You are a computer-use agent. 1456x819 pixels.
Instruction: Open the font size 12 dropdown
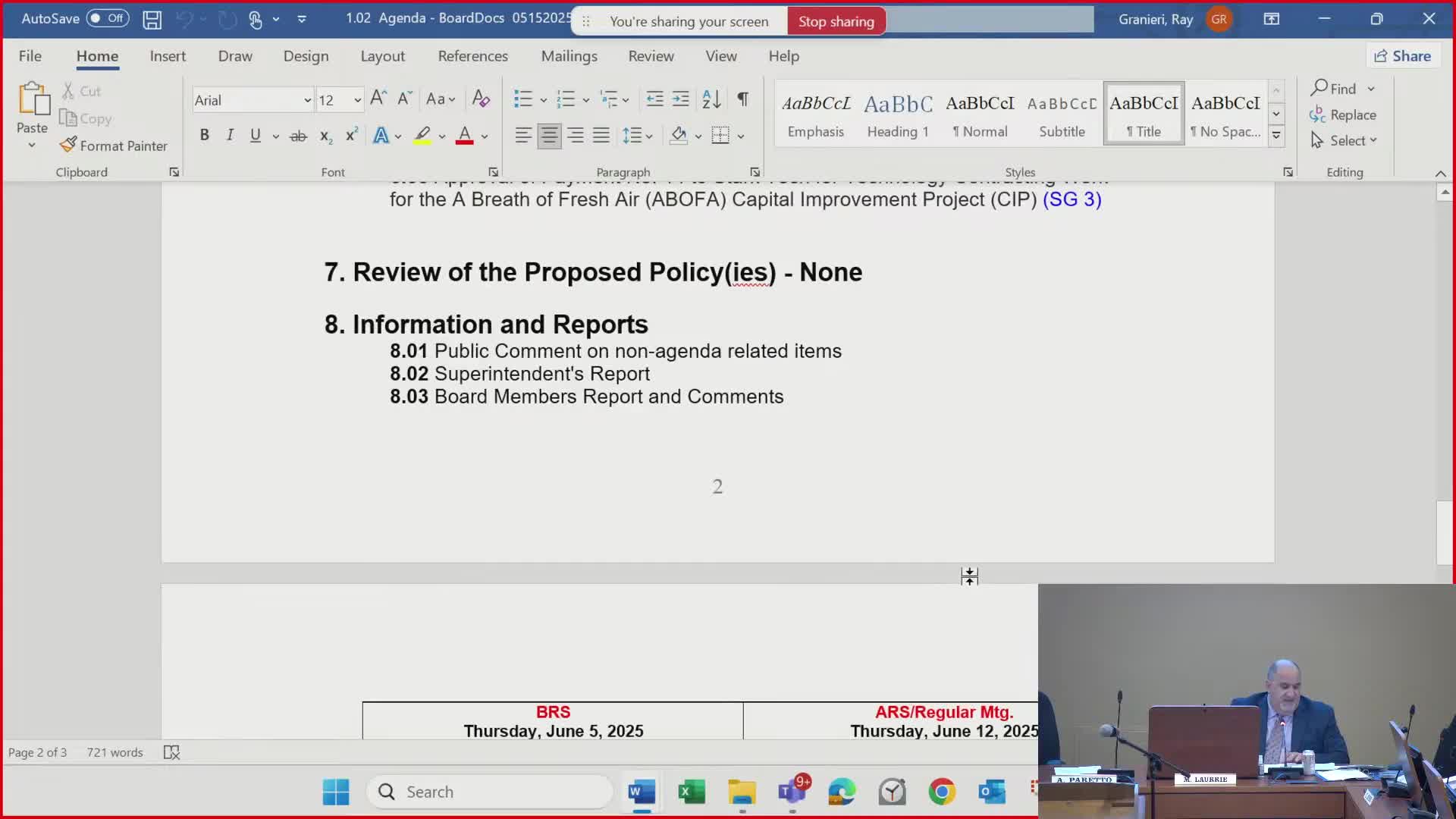point(357,100)
